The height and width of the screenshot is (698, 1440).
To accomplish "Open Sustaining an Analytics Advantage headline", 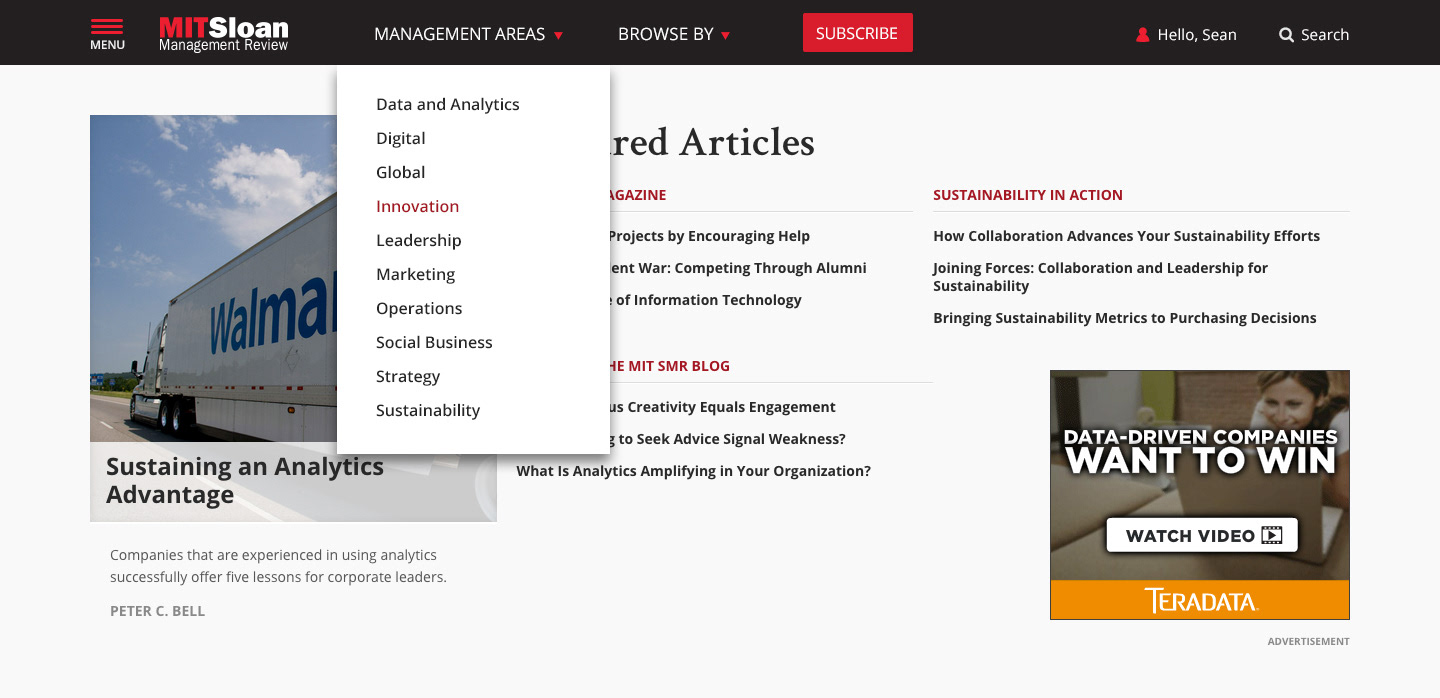I will point(245,480).
